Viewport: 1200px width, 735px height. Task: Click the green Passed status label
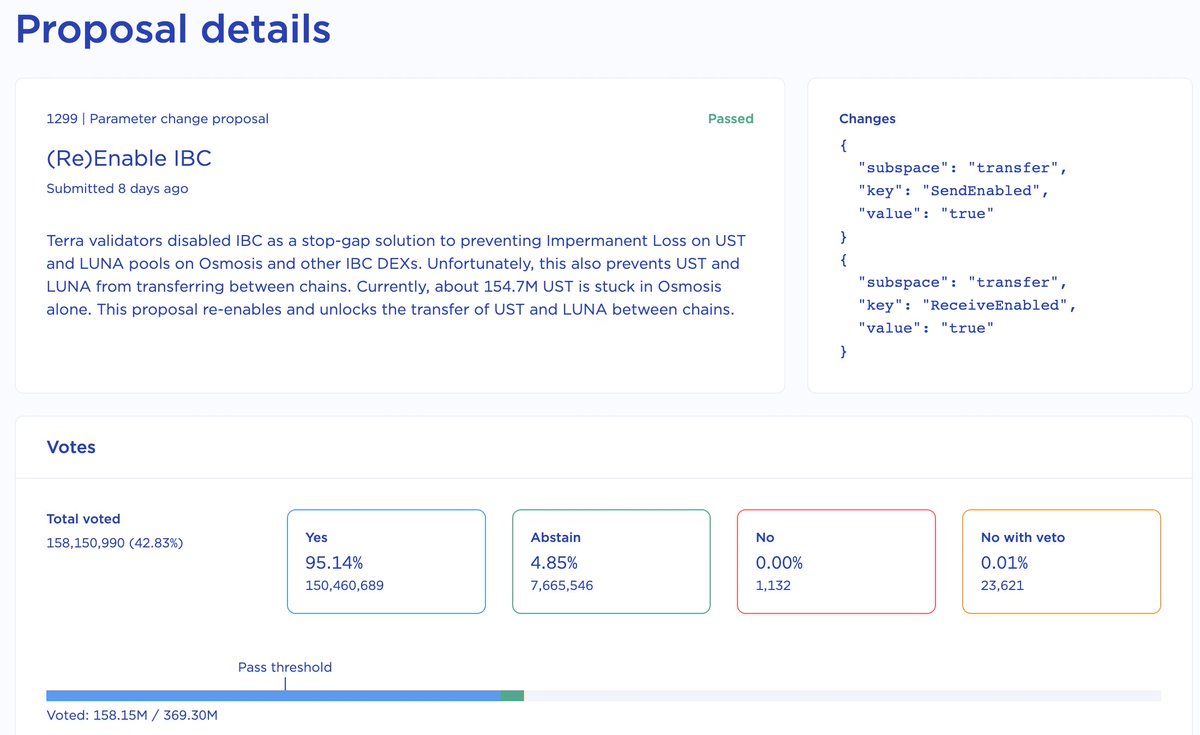tap(731, 118)
